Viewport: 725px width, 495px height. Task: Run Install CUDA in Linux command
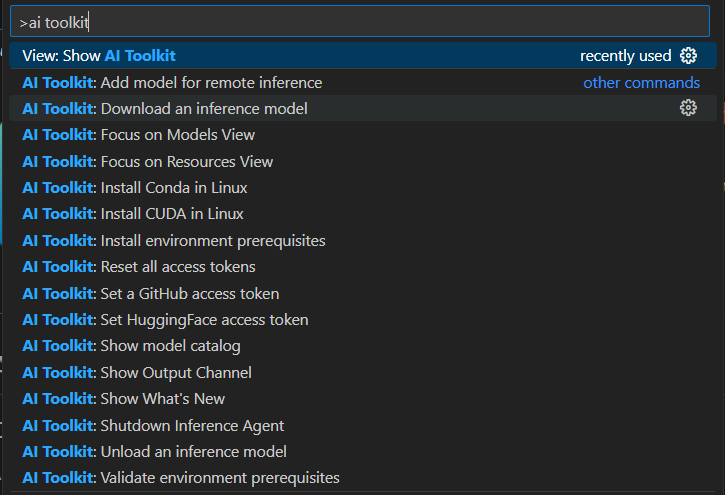tap(363, 214)
